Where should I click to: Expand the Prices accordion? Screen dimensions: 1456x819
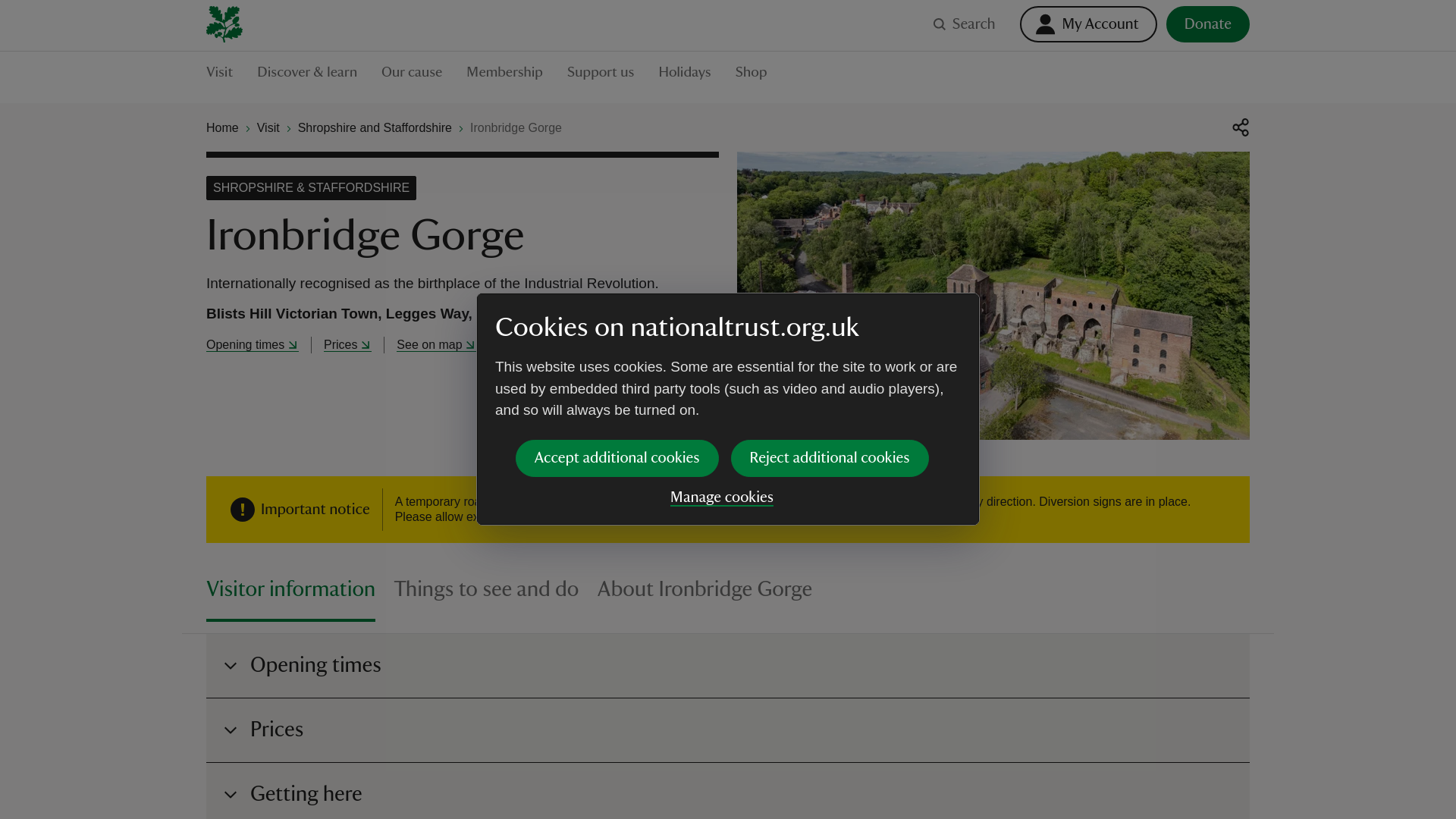point(728,730)
